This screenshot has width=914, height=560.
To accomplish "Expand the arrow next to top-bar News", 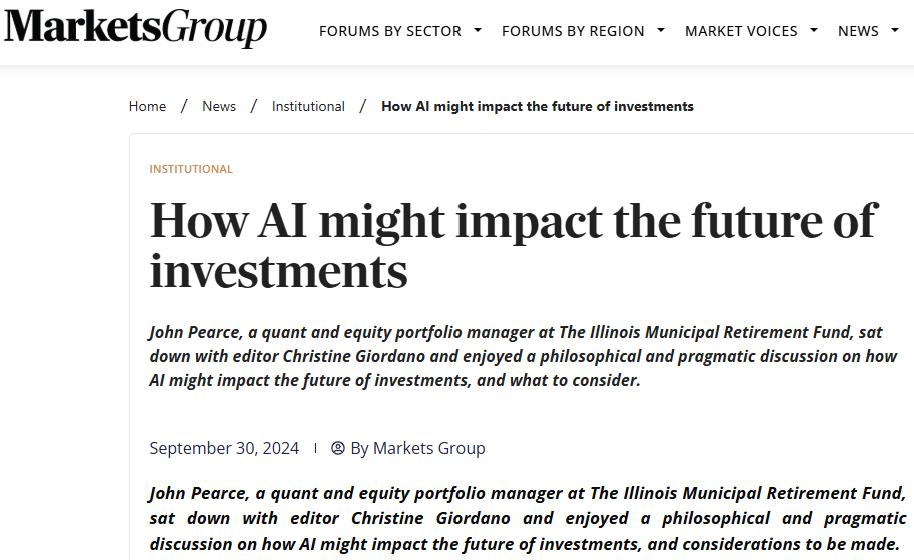I will click(x=895, y=31).
